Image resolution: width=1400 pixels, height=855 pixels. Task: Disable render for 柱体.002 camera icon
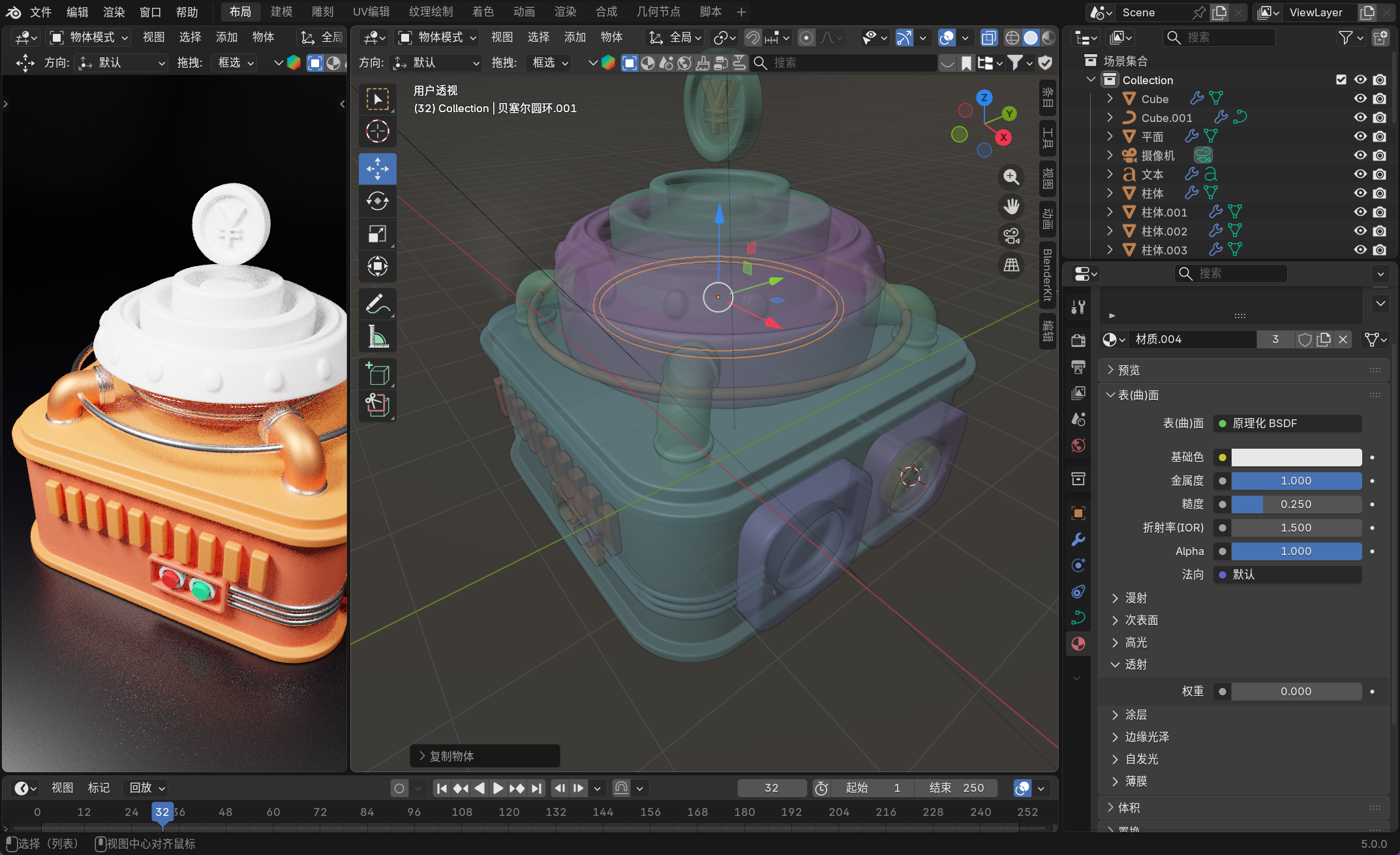coord(1380,231)
